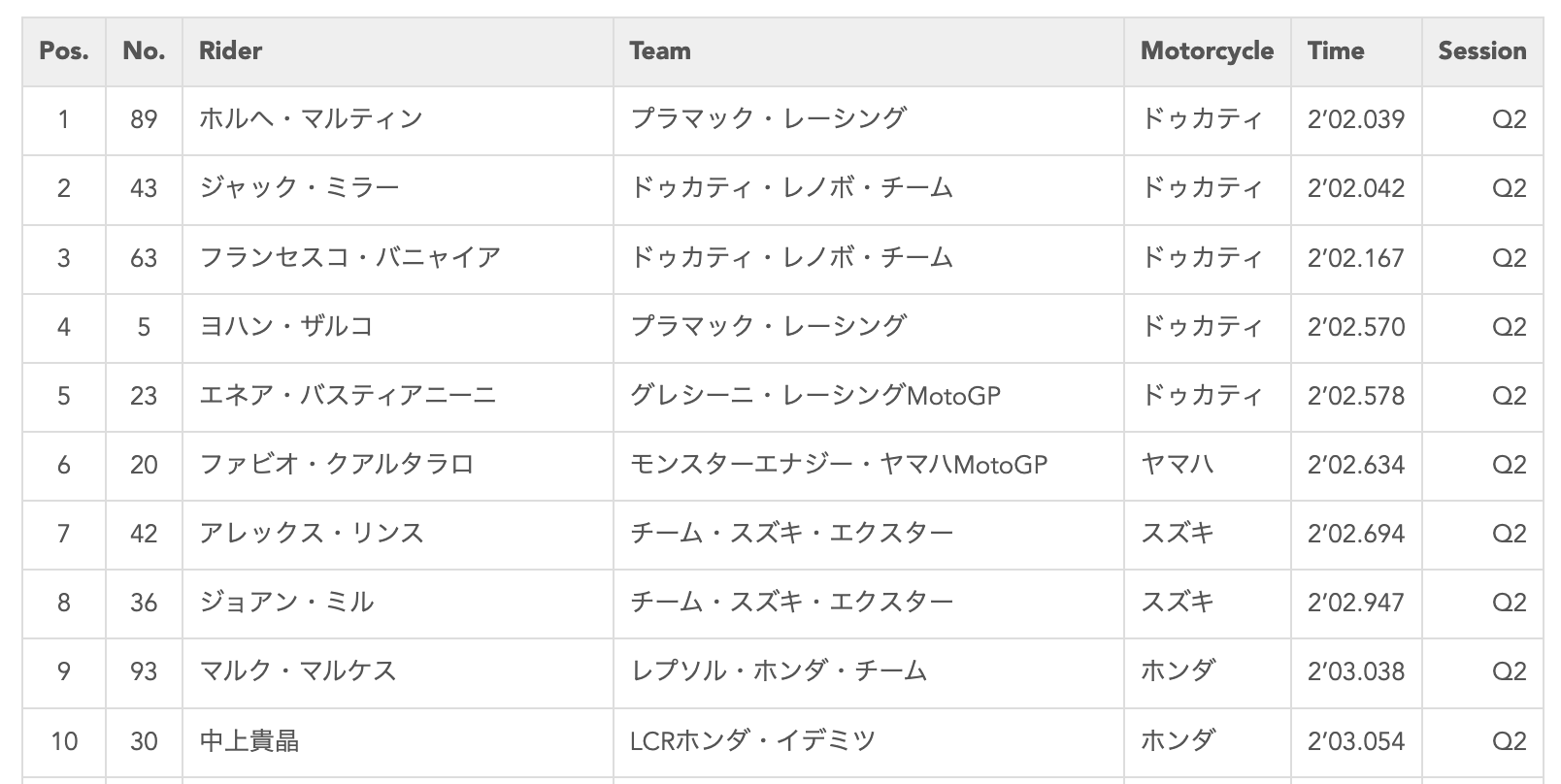1561x784 pixels.
Task: Click team レプソル・ホンダ・チーム
Action: (779, 671)
